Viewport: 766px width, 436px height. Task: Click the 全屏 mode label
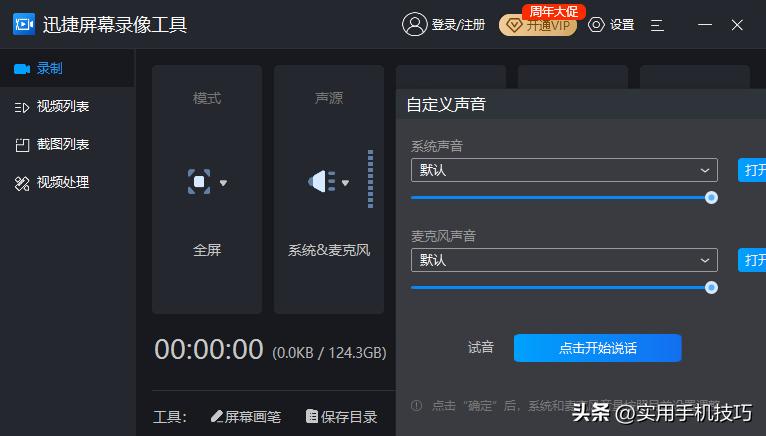click(207, 250)
